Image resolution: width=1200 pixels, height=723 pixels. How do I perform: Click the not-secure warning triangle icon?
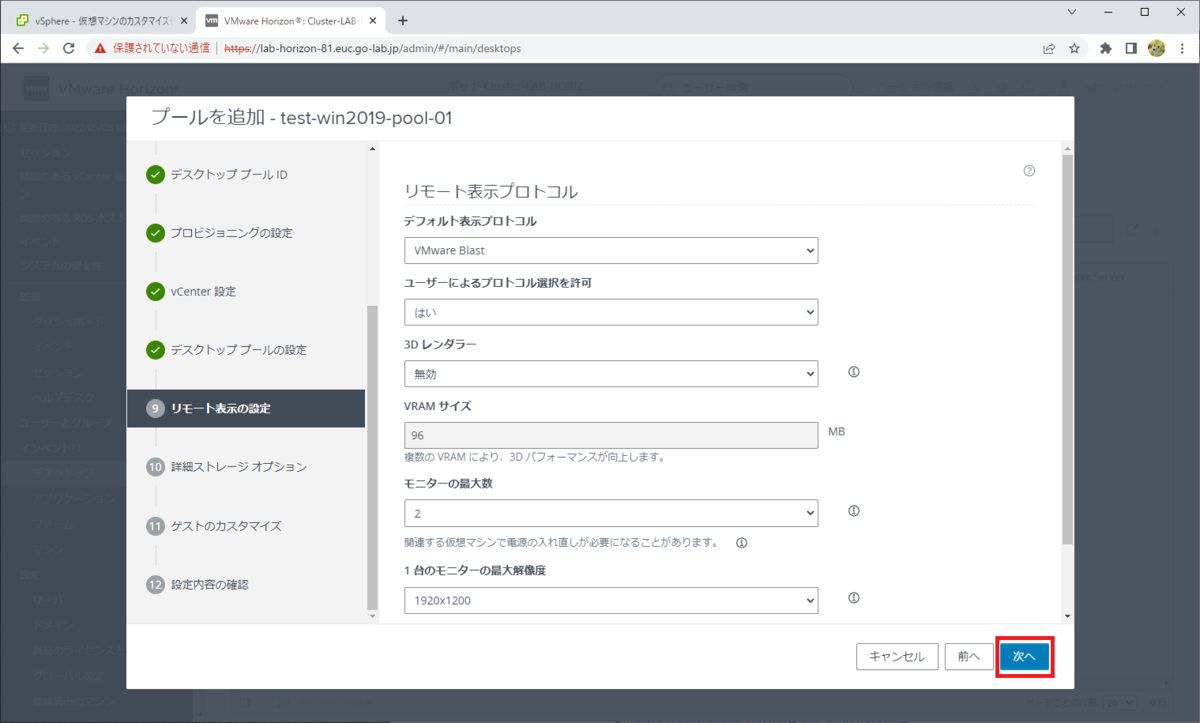pyautogui.click(x=100, y=48)
